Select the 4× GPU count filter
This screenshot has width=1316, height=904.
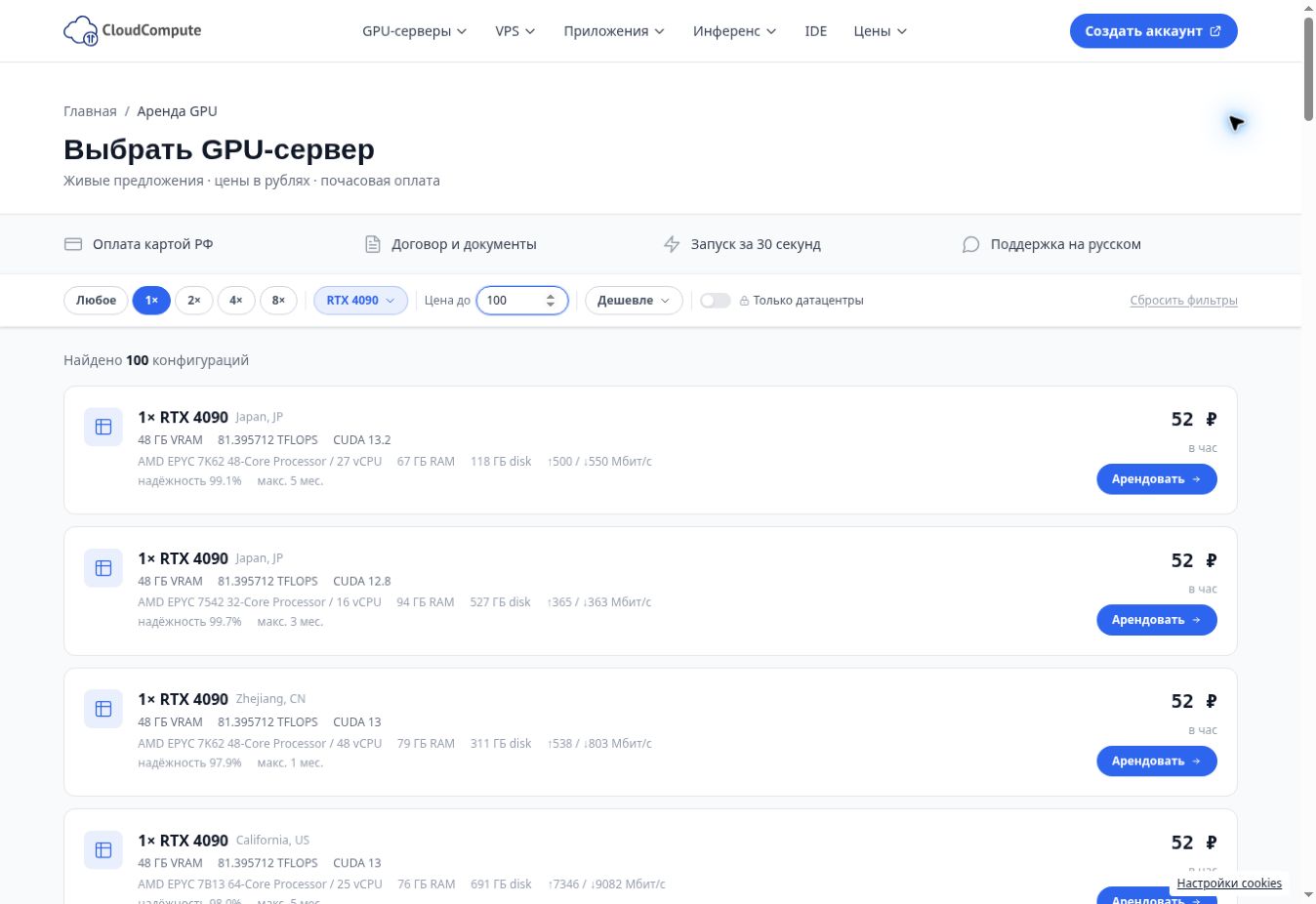click(236, 301)
